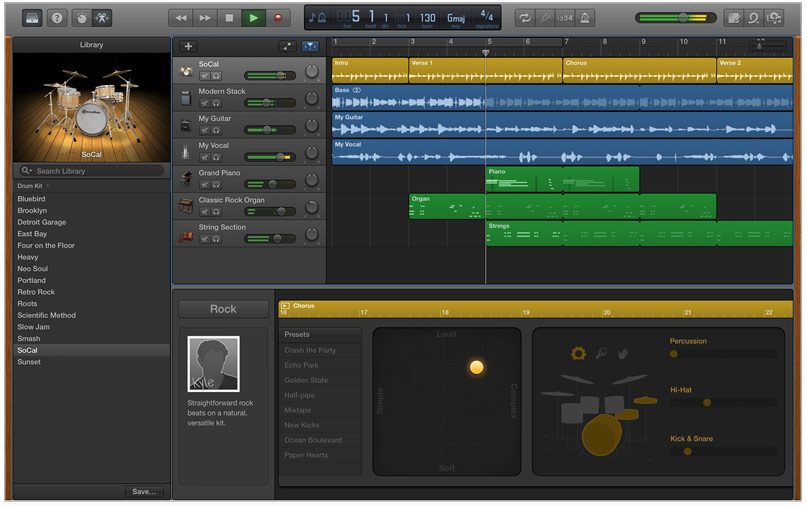Click the Add Track plus button
Screen dimensions: 807x508
point(188,46)
